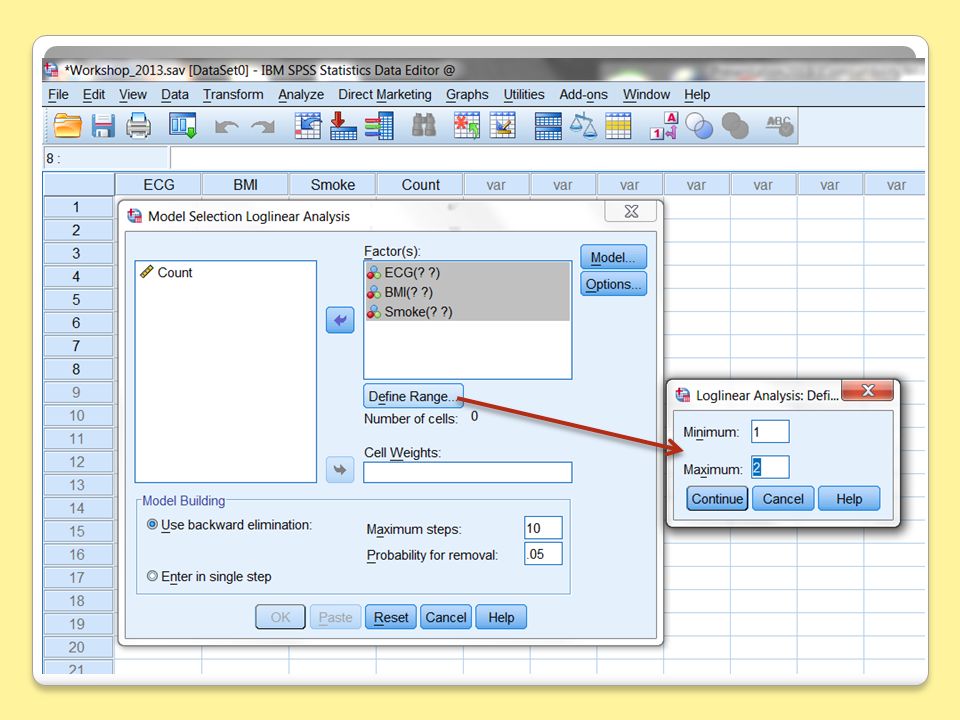Click the Spell Check ABC icon
The image size is (960, 720).
pyautogui.click(x=779, y=126)
